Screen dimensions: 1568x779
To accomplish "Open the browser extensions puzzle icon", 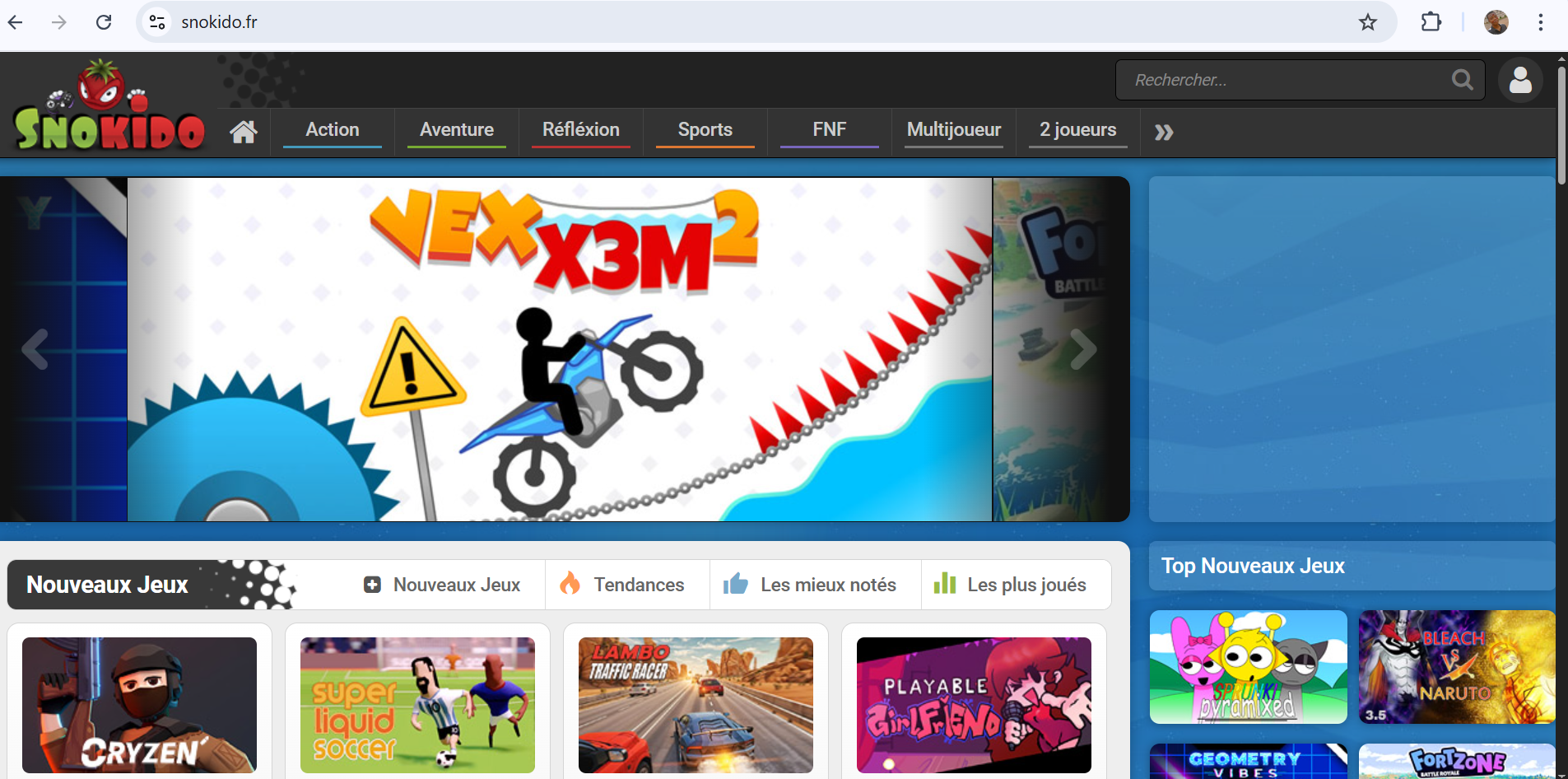I will pos(1431,22).
